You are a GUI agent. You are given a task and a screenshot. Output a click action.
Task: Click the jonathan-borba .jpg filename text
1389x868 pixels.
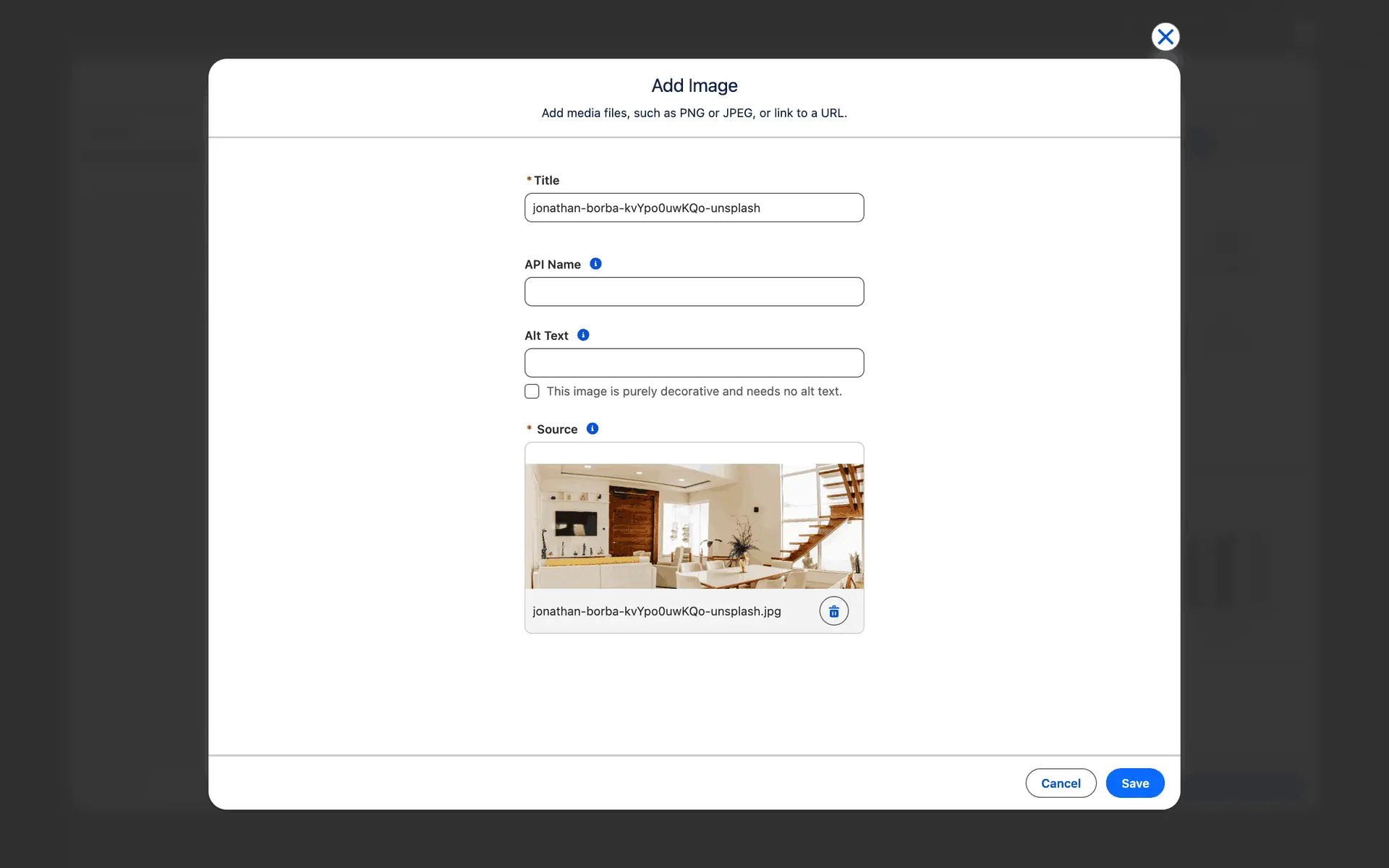(656, 611)
